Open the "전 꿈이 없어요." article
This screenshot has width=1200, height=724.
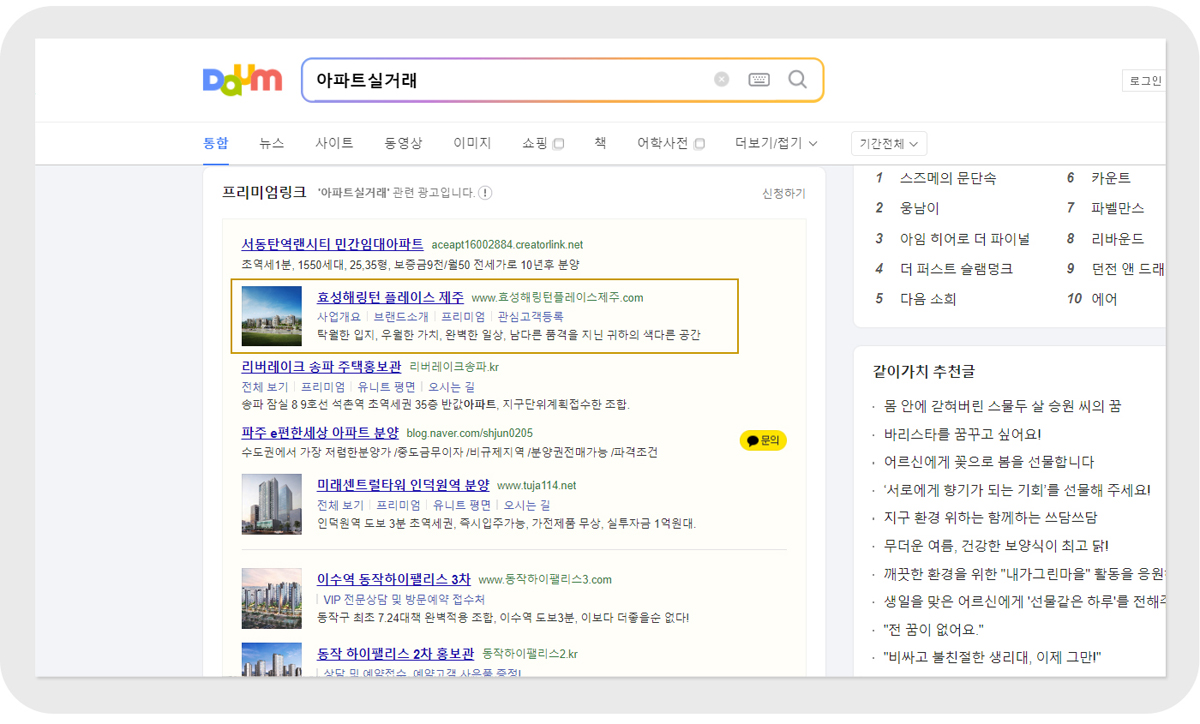click(935, 630)
